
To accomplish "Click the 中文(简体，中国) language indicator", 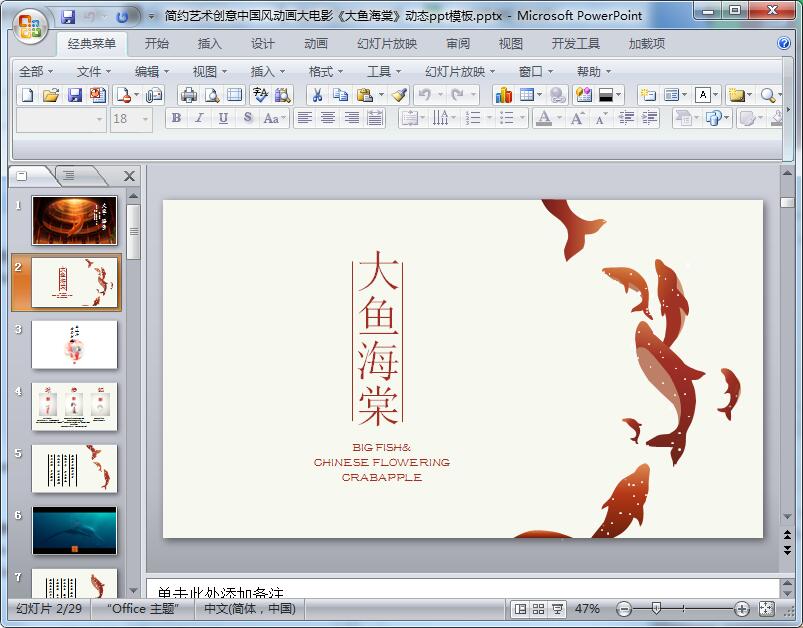I will [250, 609].
